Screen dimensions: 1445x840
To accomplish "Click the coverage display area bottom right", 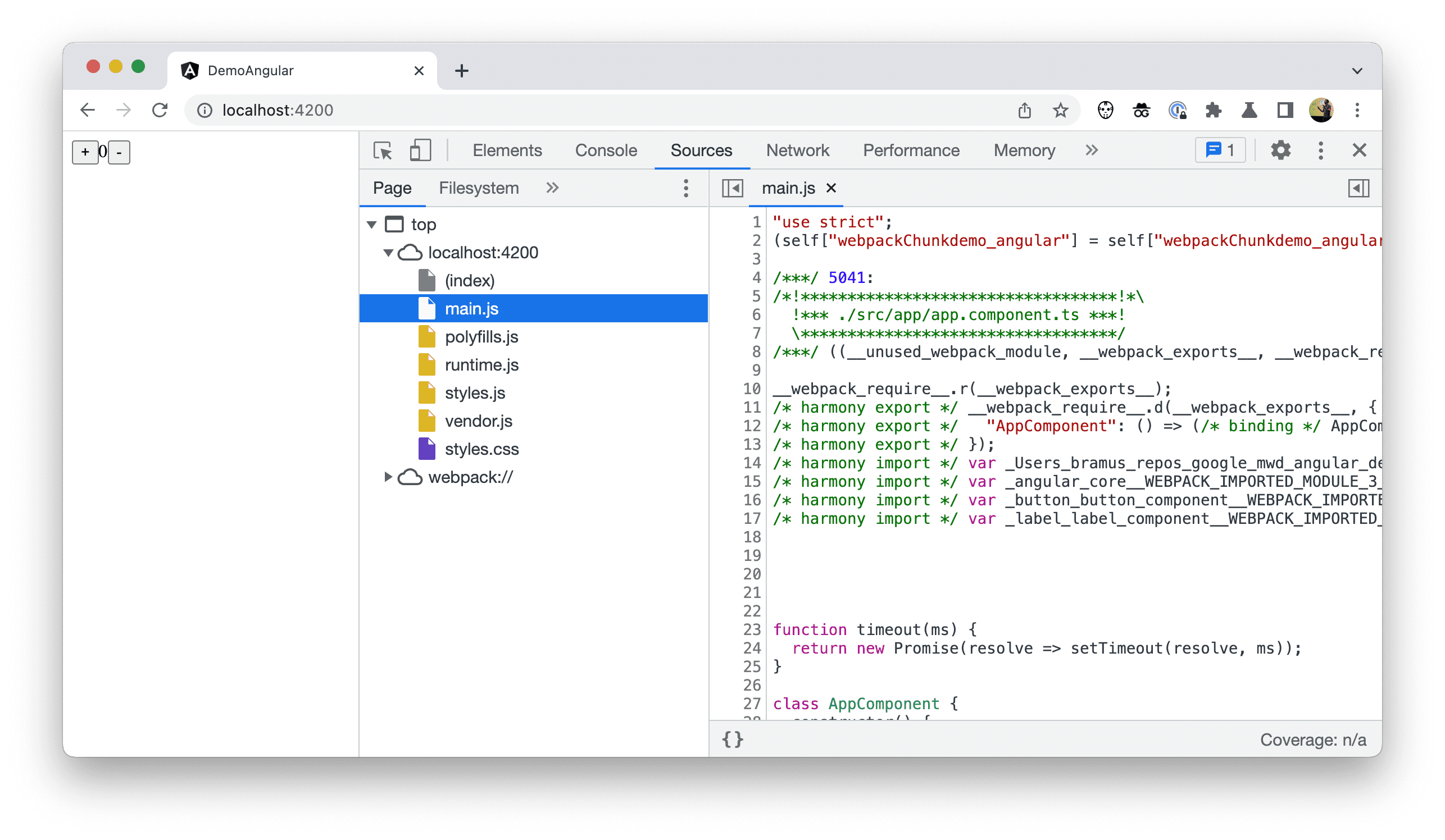I will (x=1313, y=739).
